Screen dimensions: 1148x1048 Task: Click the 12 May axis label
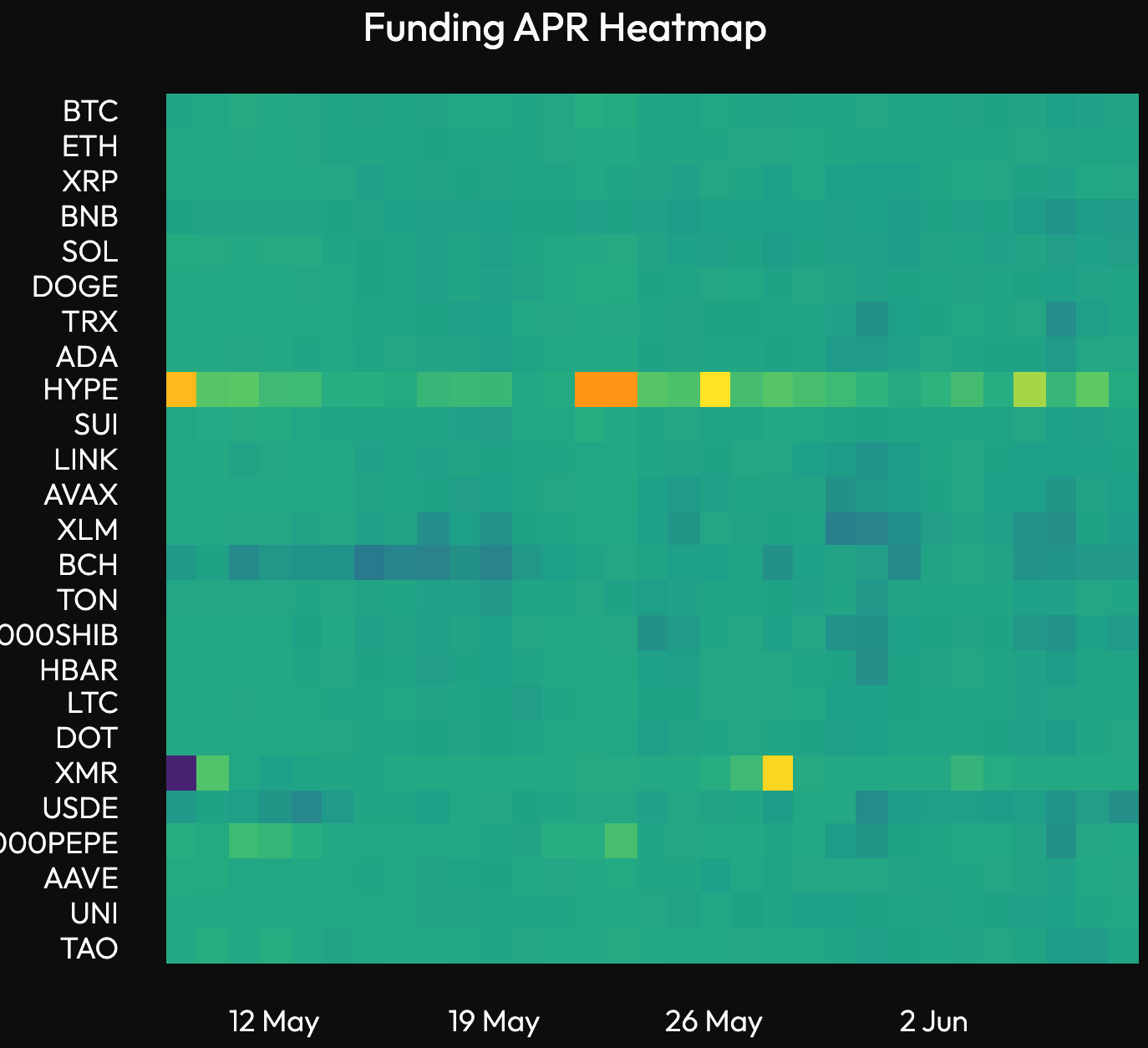point(274,1021)
